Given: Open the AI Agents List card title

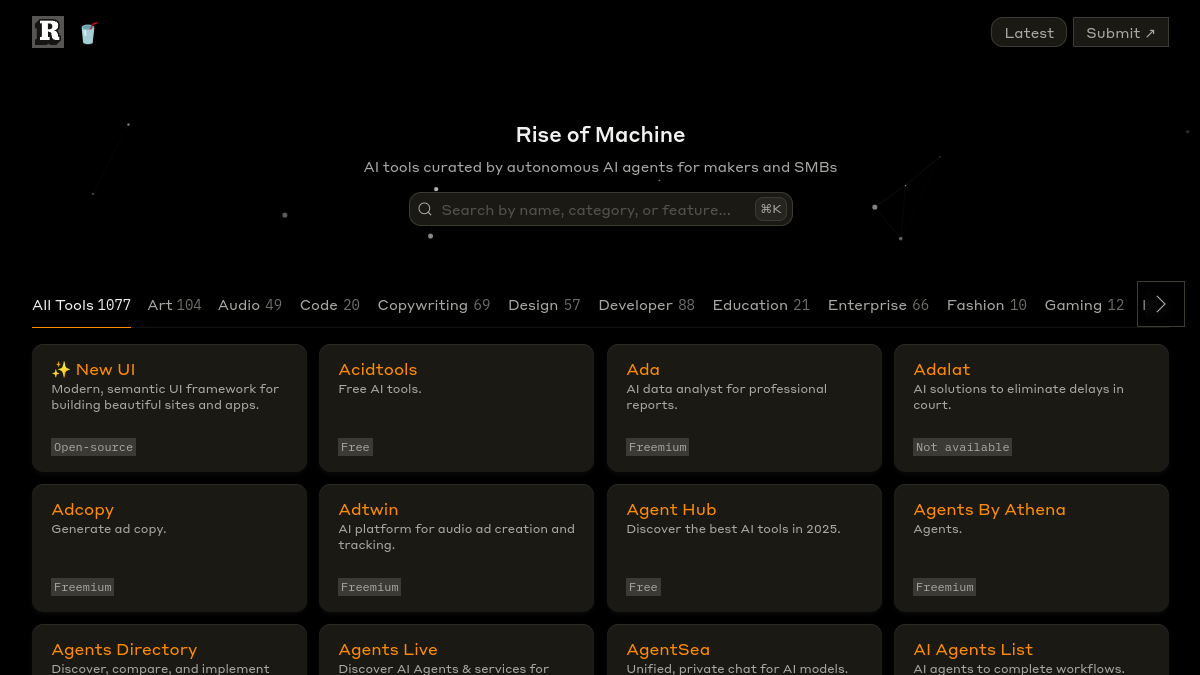Looking at the screenshot, I should coord(973,649).
